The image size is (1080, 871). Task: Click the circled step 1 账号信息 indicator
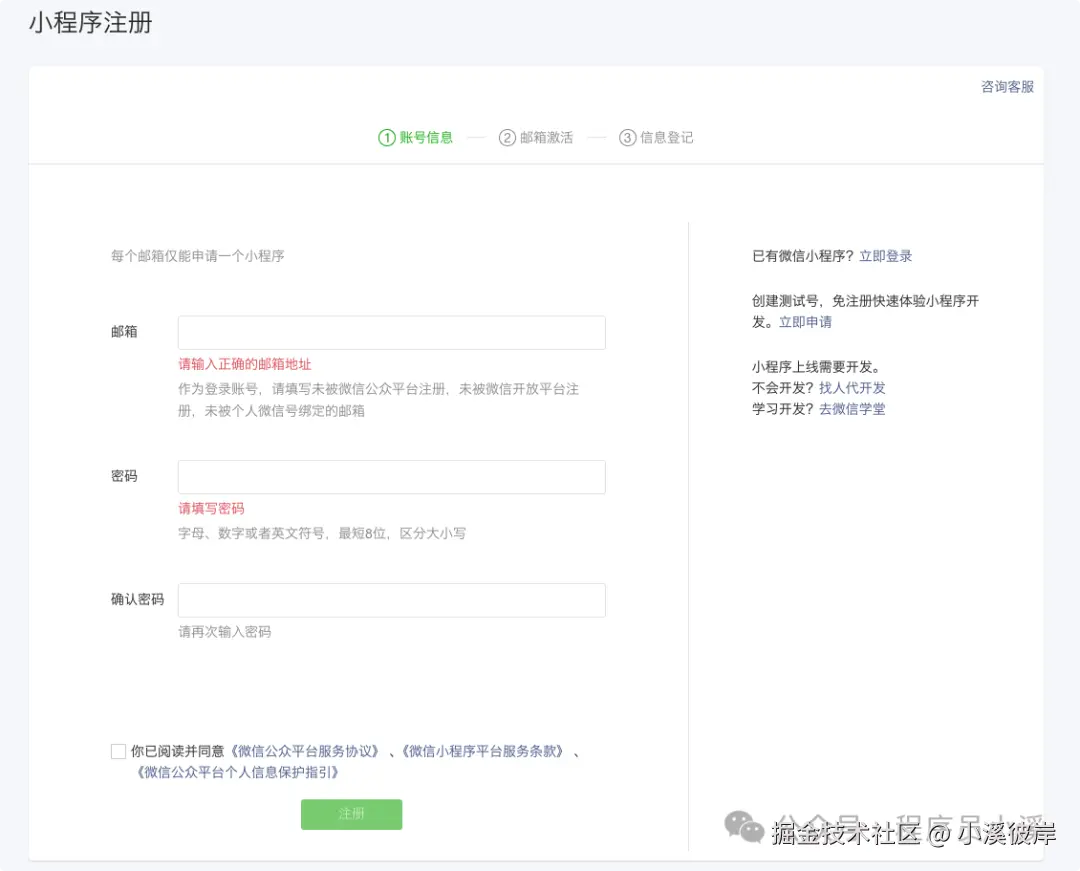click(x=415, y=137)
